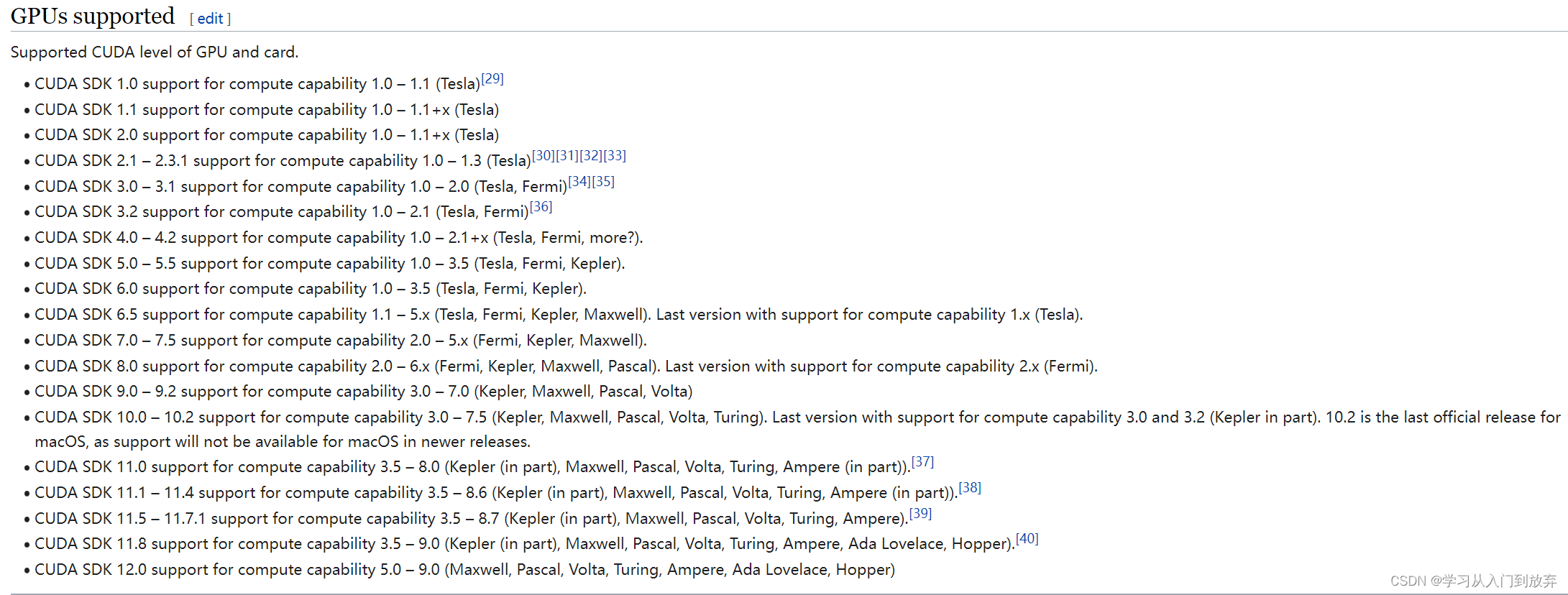Click the CUDA SDK 12.0 list entry
This screenshot has height=595, width=1568.
464,570
